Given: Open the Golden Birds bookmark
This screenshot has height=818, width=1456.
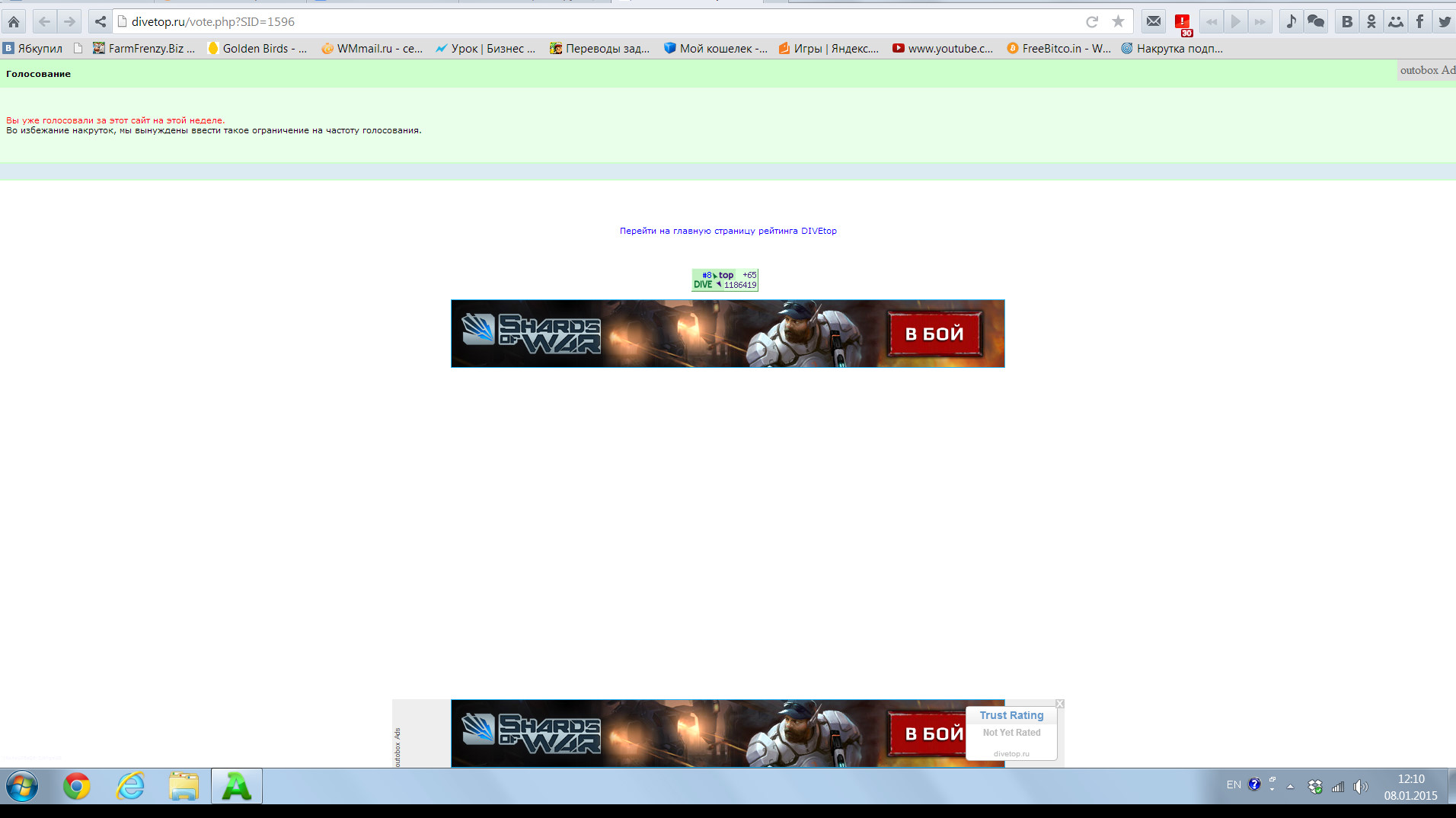Looking at the screenshot, I should click(x=257, y=49).
